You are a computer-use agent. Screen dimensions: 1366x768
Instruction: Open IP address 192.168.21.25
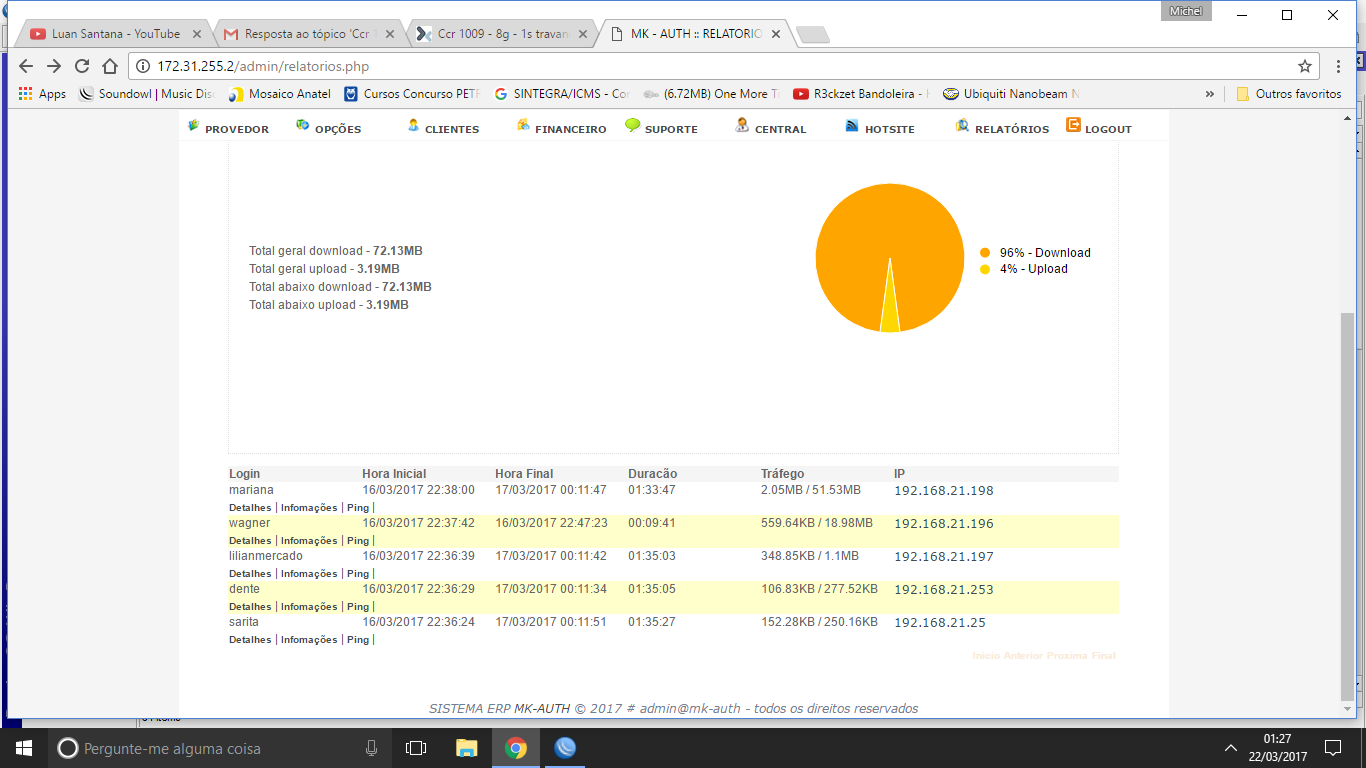coord(940,623)
